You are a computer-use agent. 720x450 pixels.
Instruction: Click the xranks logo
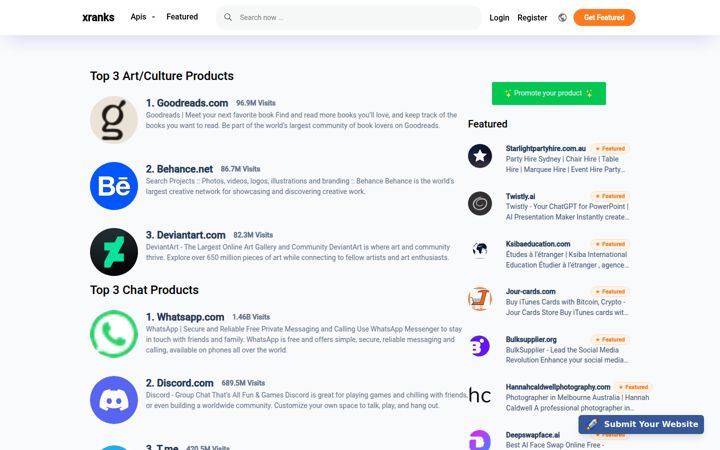tap(98, 17)
